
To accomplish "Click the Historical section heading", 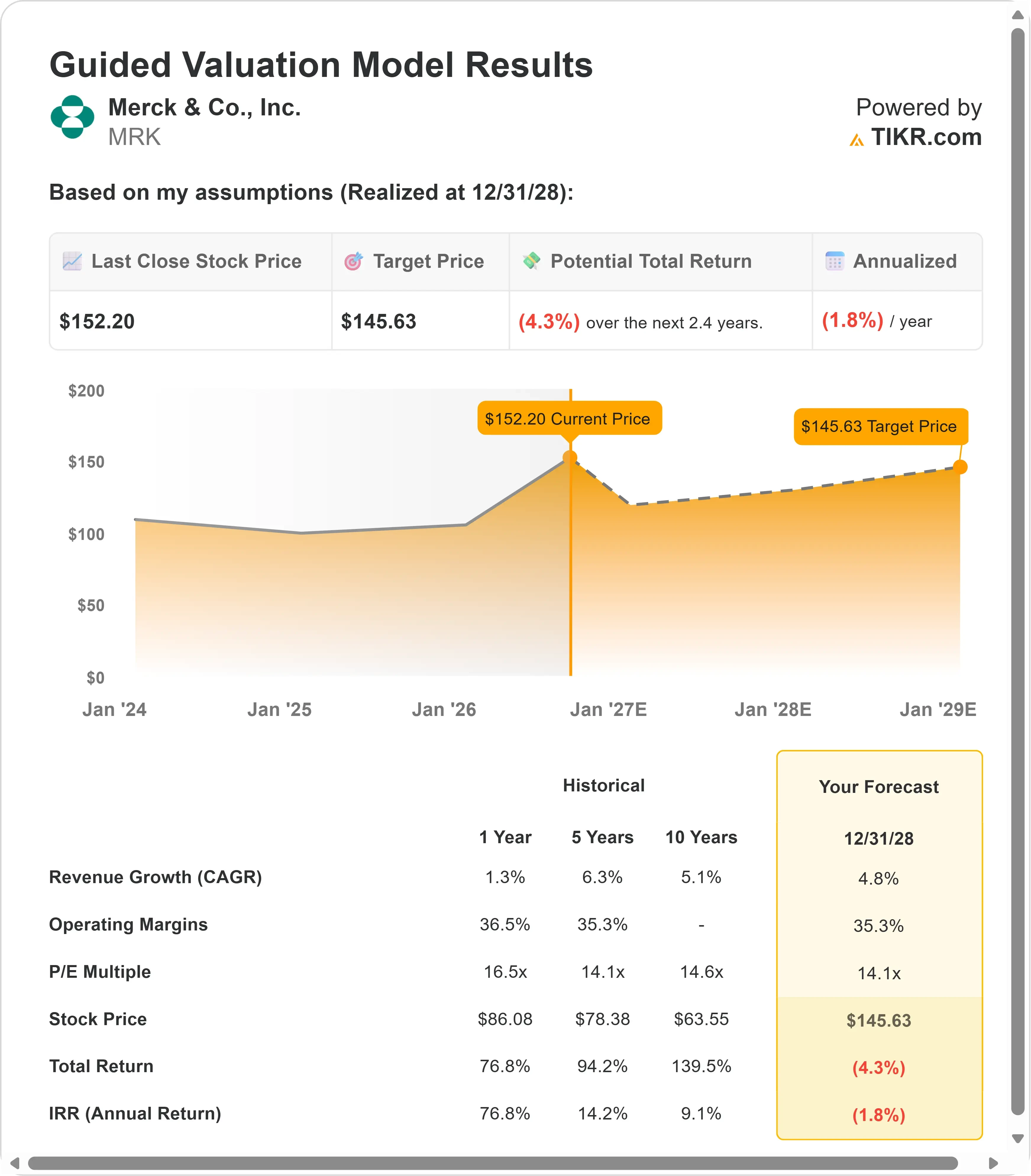I will point(604,785).
